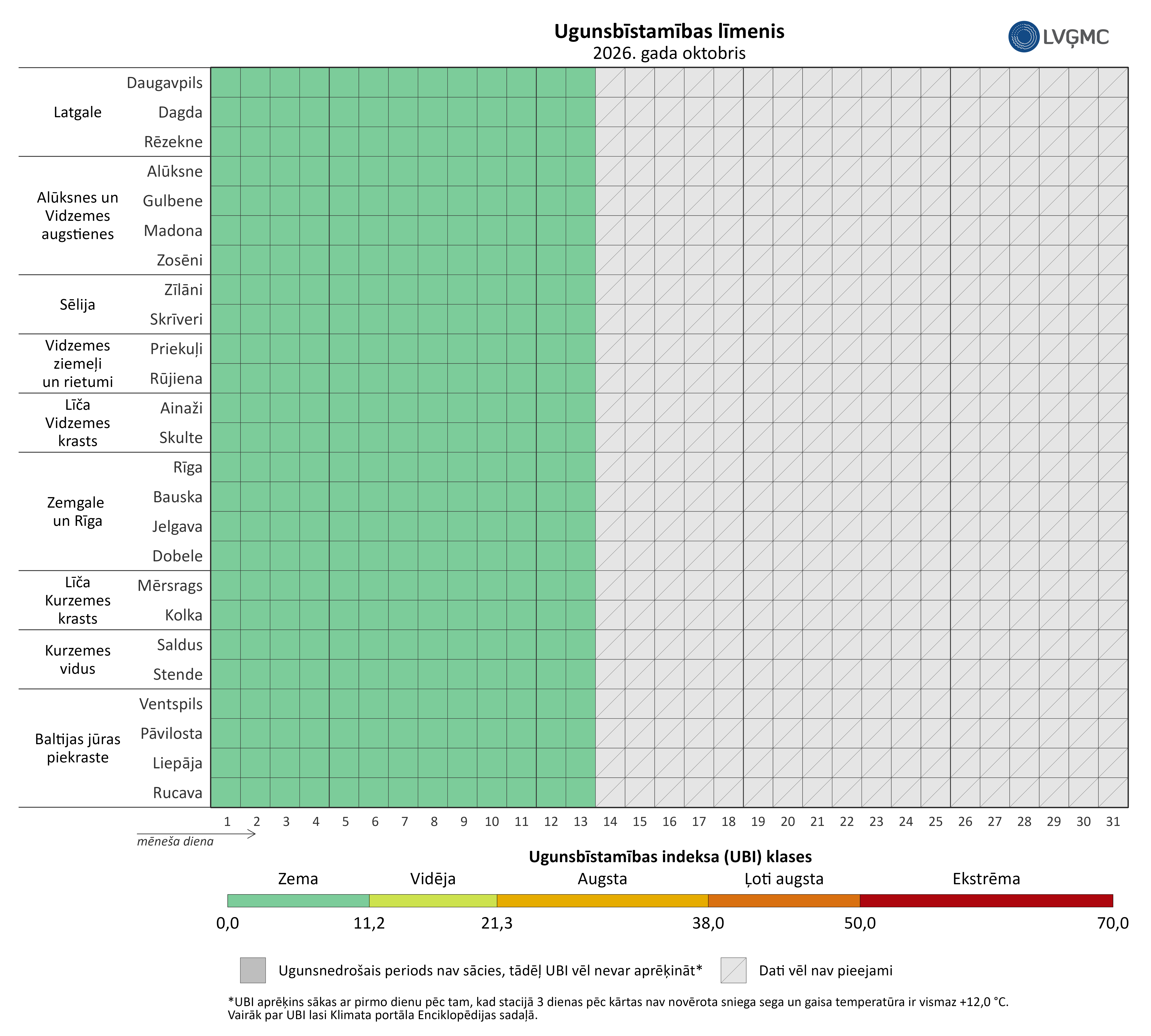Click the 'Dagda' station label

(x=181, y=112)
